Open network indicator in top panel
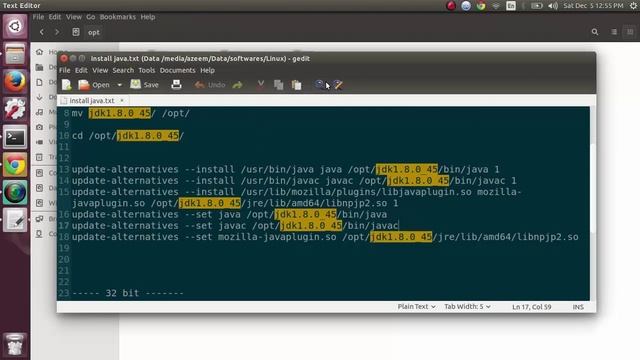The width and height of the screenshot is (640, 360). coord(496,6)
